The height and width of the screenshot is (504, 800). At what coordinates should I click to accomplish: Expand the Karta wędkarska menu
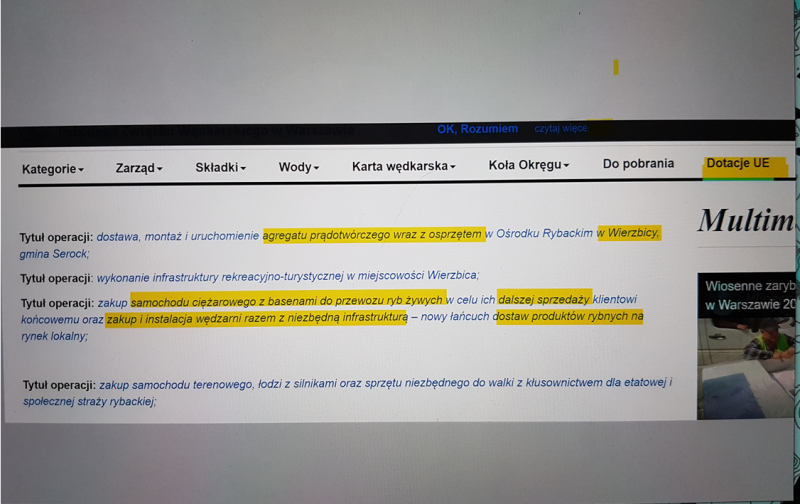point(403,167)
